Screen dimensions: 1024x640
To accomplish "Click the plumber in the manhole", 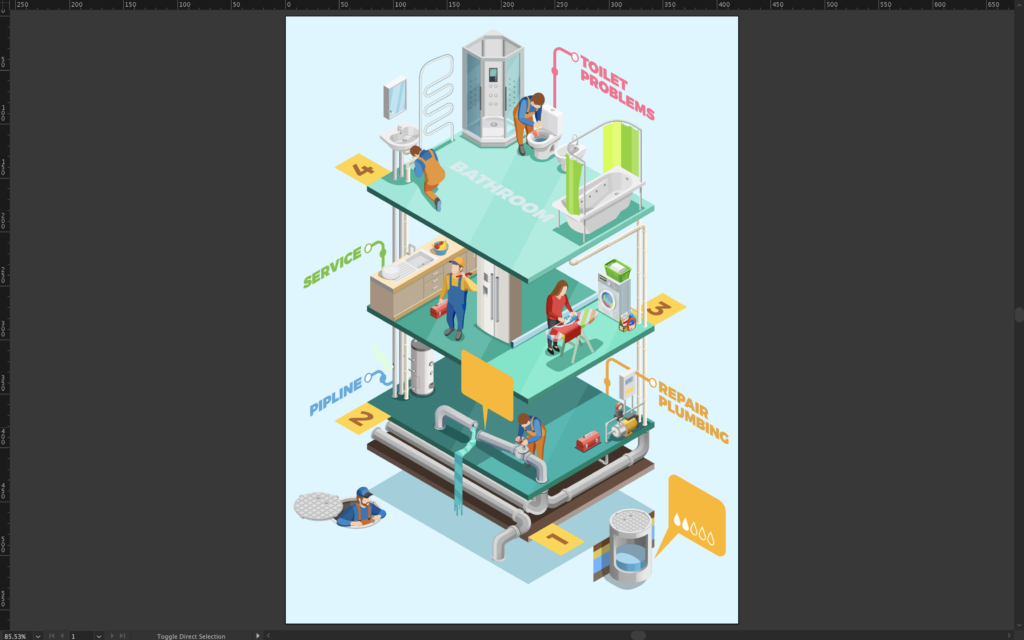I will point(360,507).
